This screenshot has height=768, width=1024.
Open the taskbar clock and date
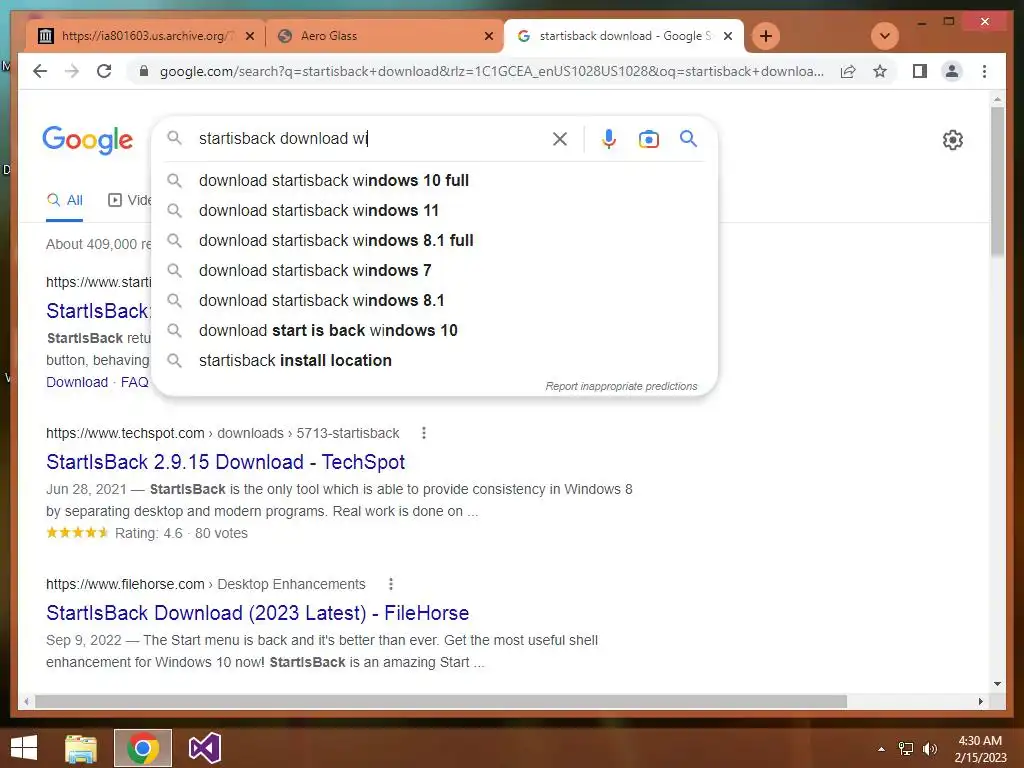tap(980, 748)
